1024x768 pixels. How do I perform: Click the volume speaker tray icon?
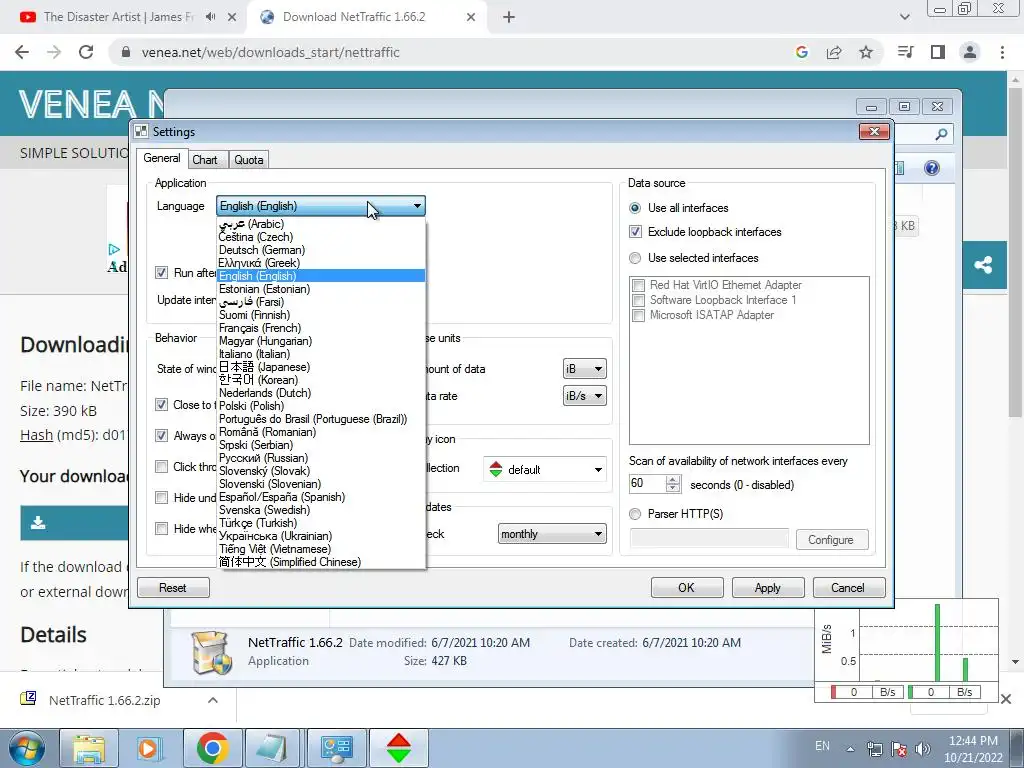point(923,749)
